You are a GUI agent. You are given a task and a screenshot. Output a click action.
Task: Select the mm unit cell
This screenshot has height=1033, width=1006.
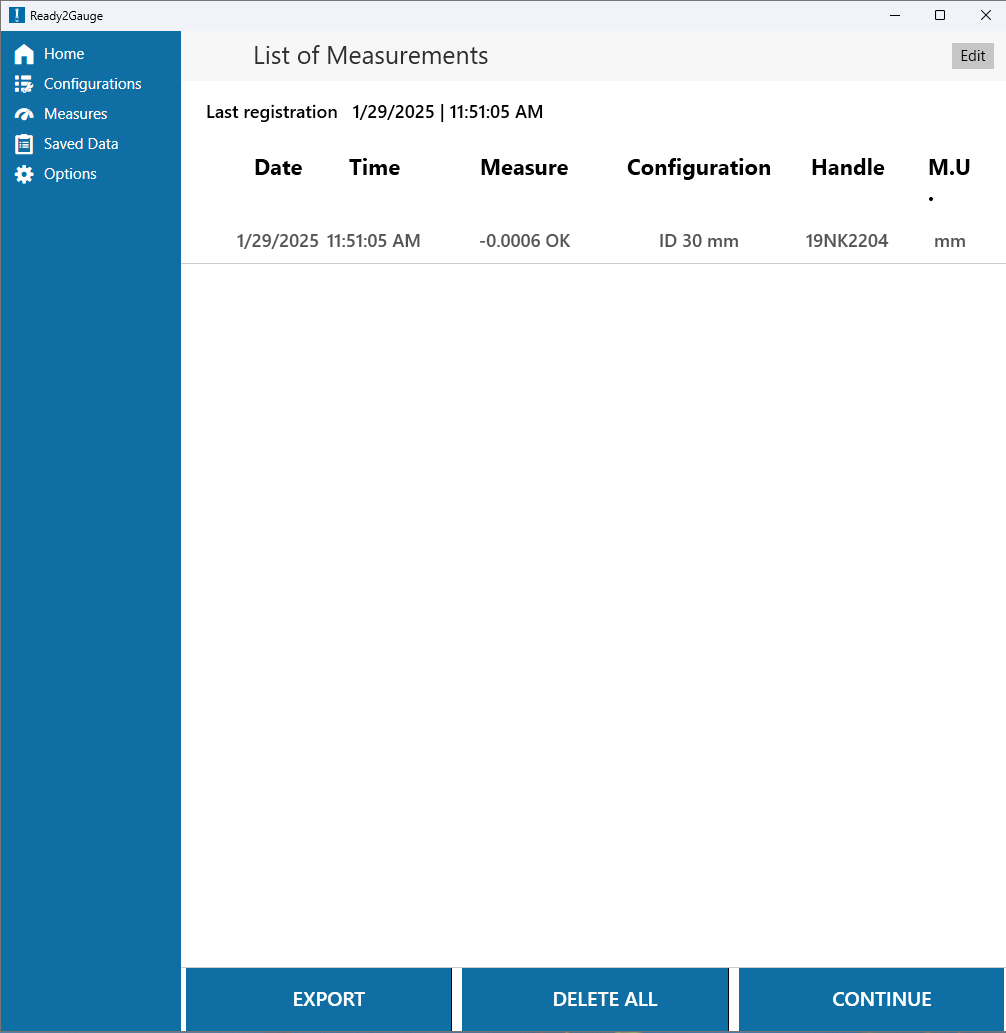click(949, 242)
